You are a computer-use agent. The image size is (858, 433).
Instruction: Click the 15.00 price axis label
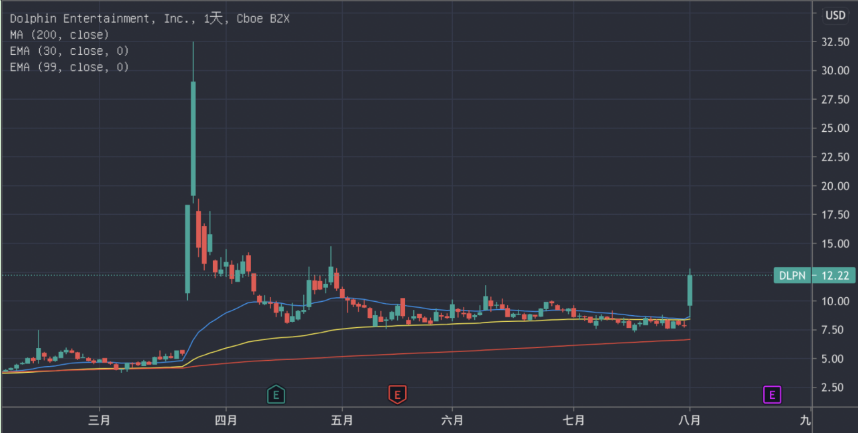click(x=835, y=244)
